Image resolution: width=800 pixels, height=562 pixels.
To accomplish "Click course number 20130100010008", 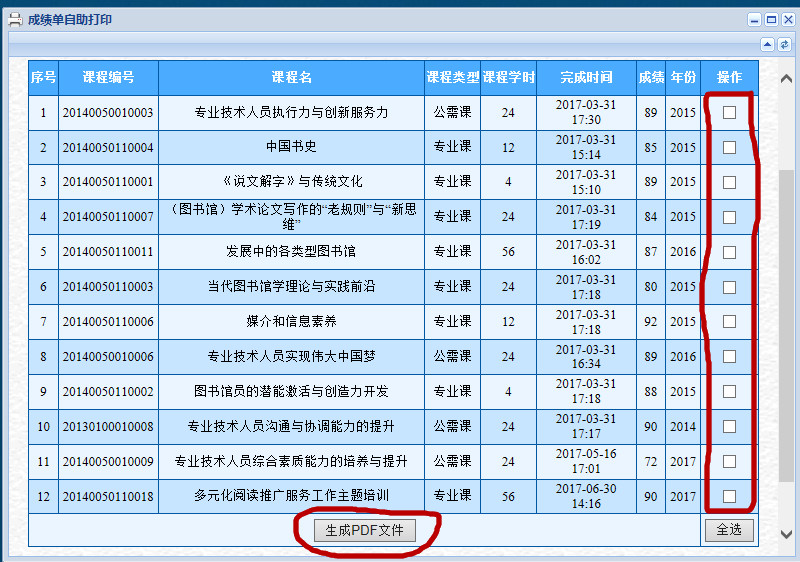I will coord(108,426).
